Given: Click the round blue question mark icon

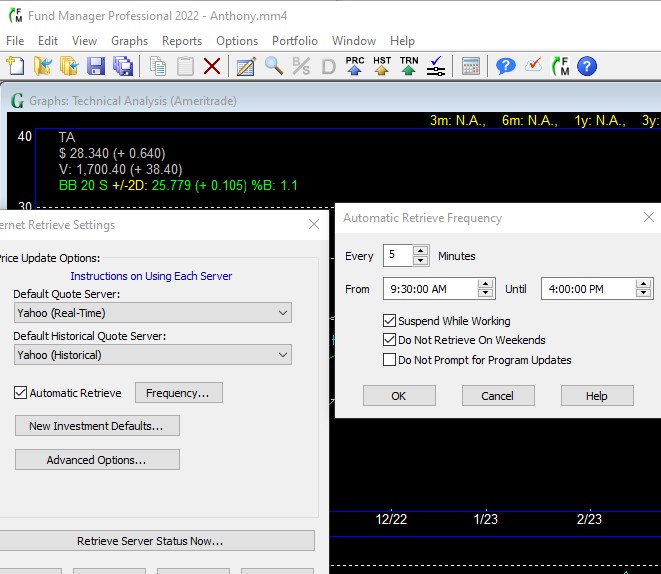Looking at the screenshot, I should 587,66.
